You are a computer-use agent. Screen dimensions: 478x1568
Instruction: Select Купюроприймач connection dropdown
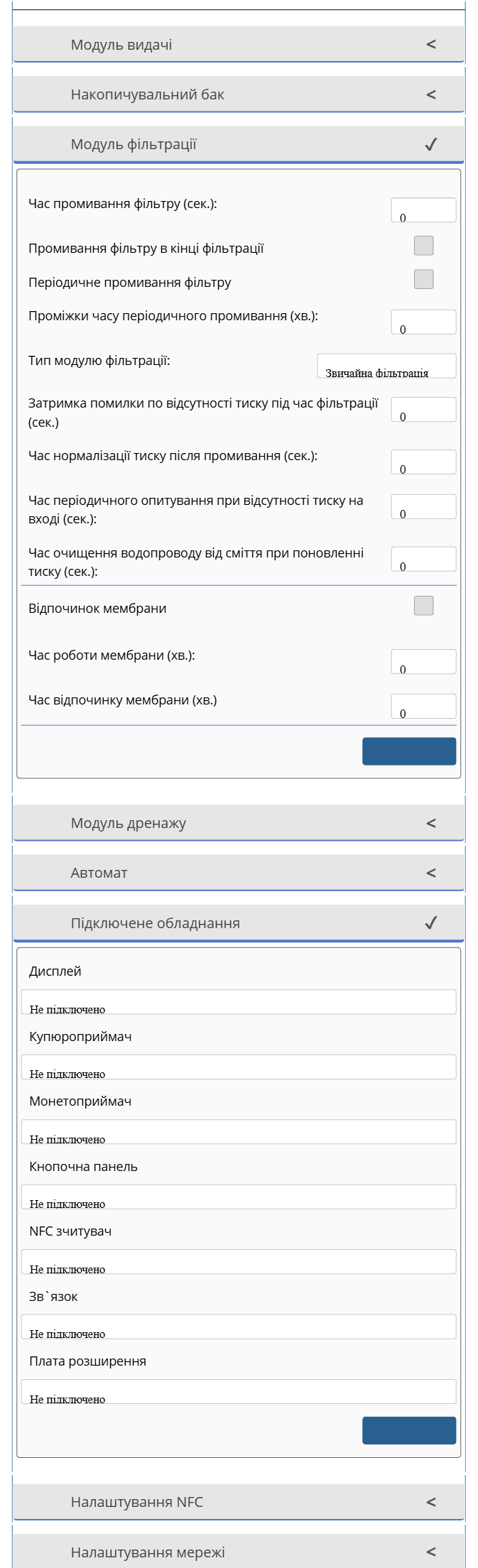[x=239, y=1067]
